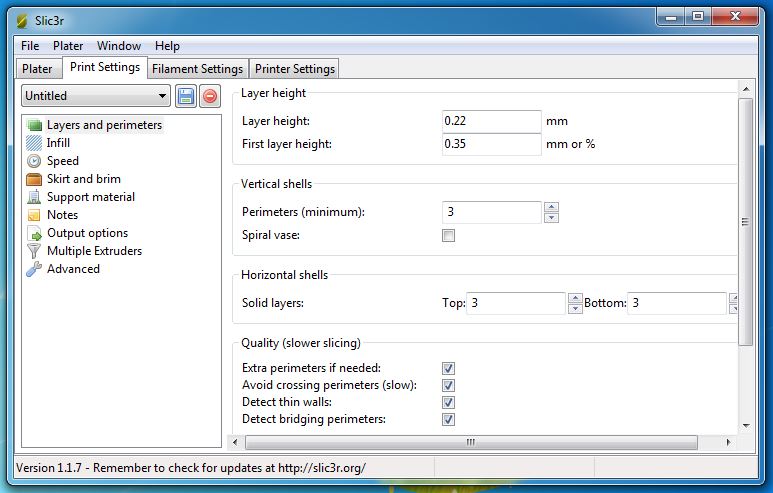Screen dimensions: 773x493
Task: Open the File menu
Action: 30,46
